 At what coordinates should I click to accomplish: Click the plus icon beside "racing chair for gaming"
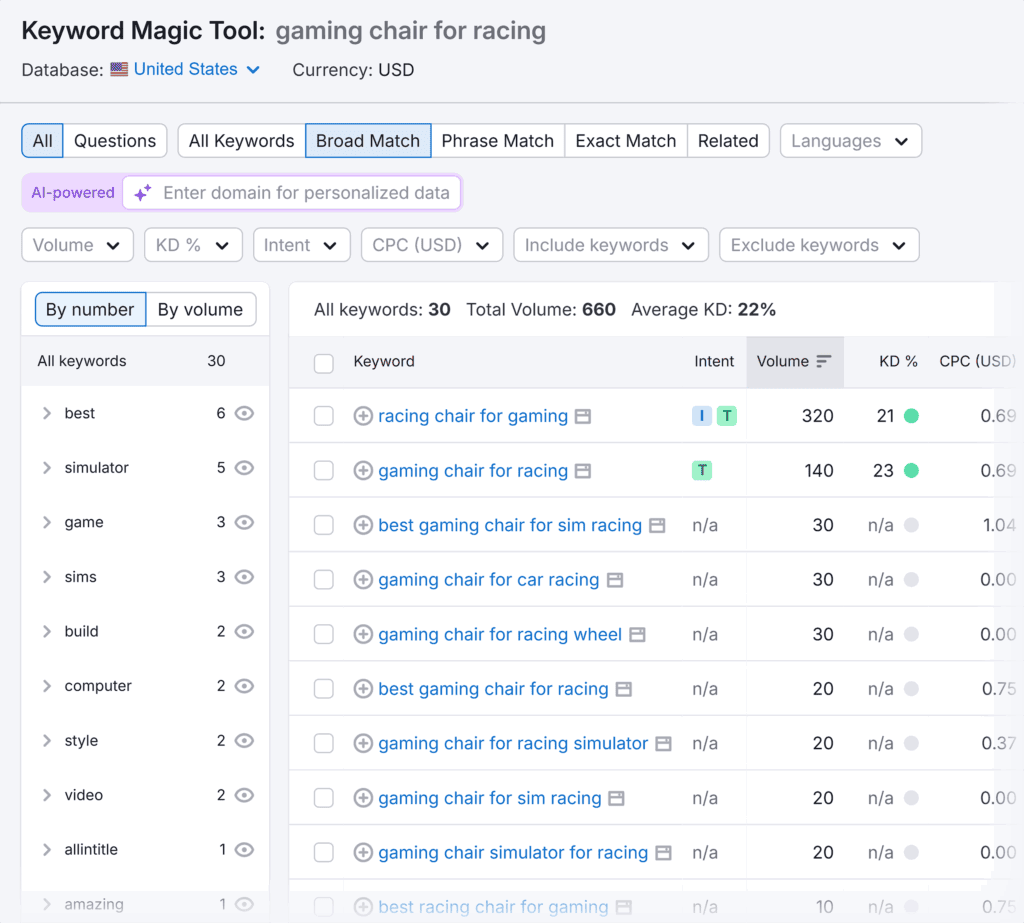tap(364, 415)
